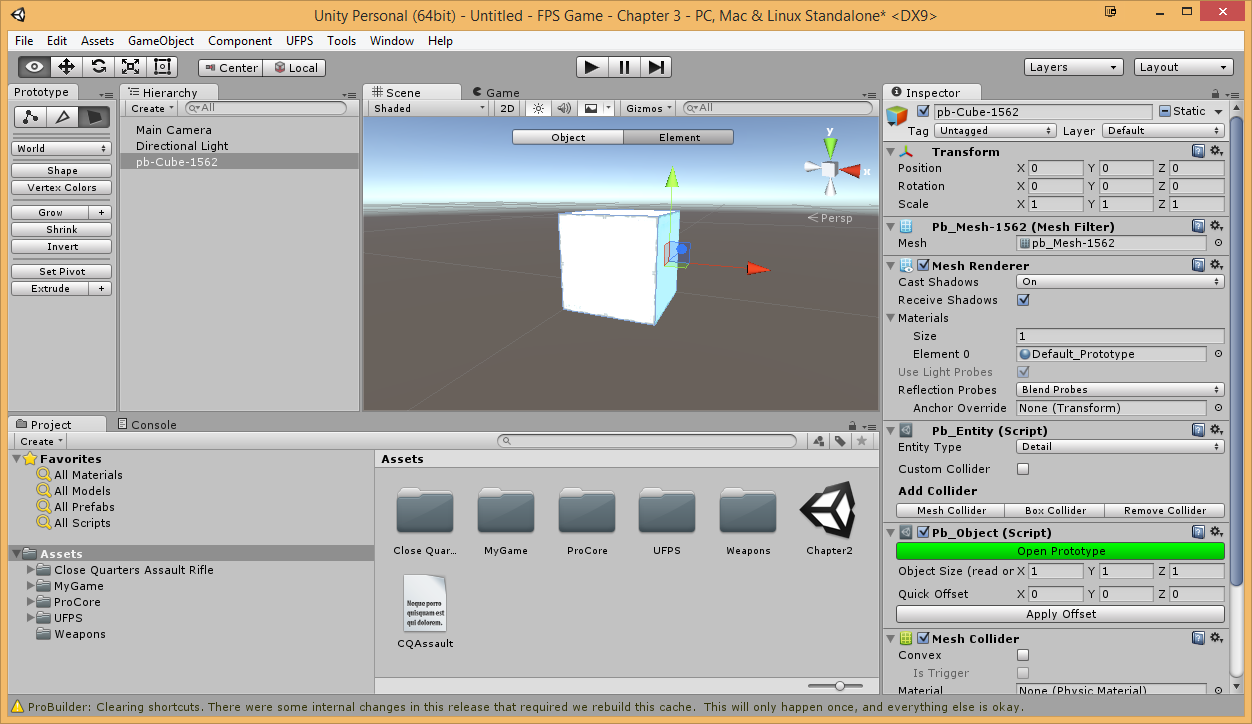Open the Reflection Probes dropdown
1252x724 pixels.
[1120, 390]
